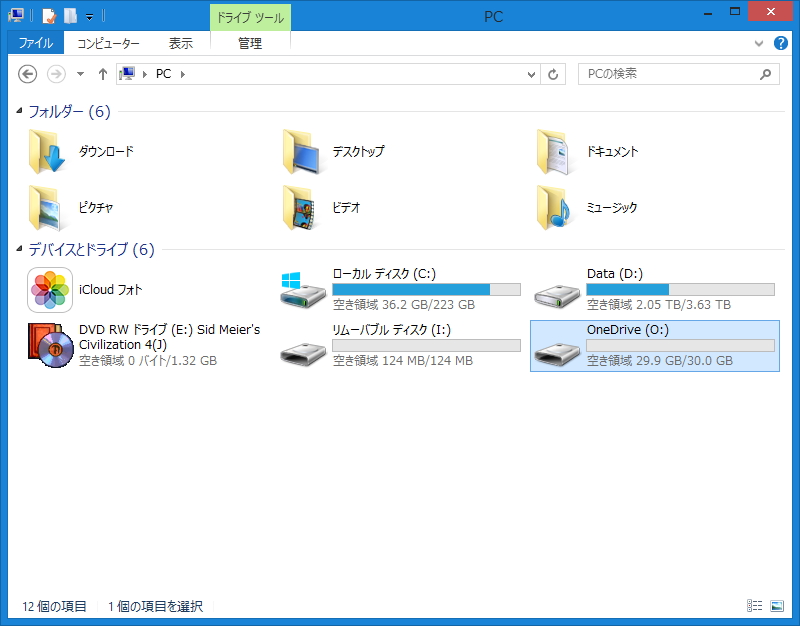Open the address bar location dropdown

[x=531, y=74]
